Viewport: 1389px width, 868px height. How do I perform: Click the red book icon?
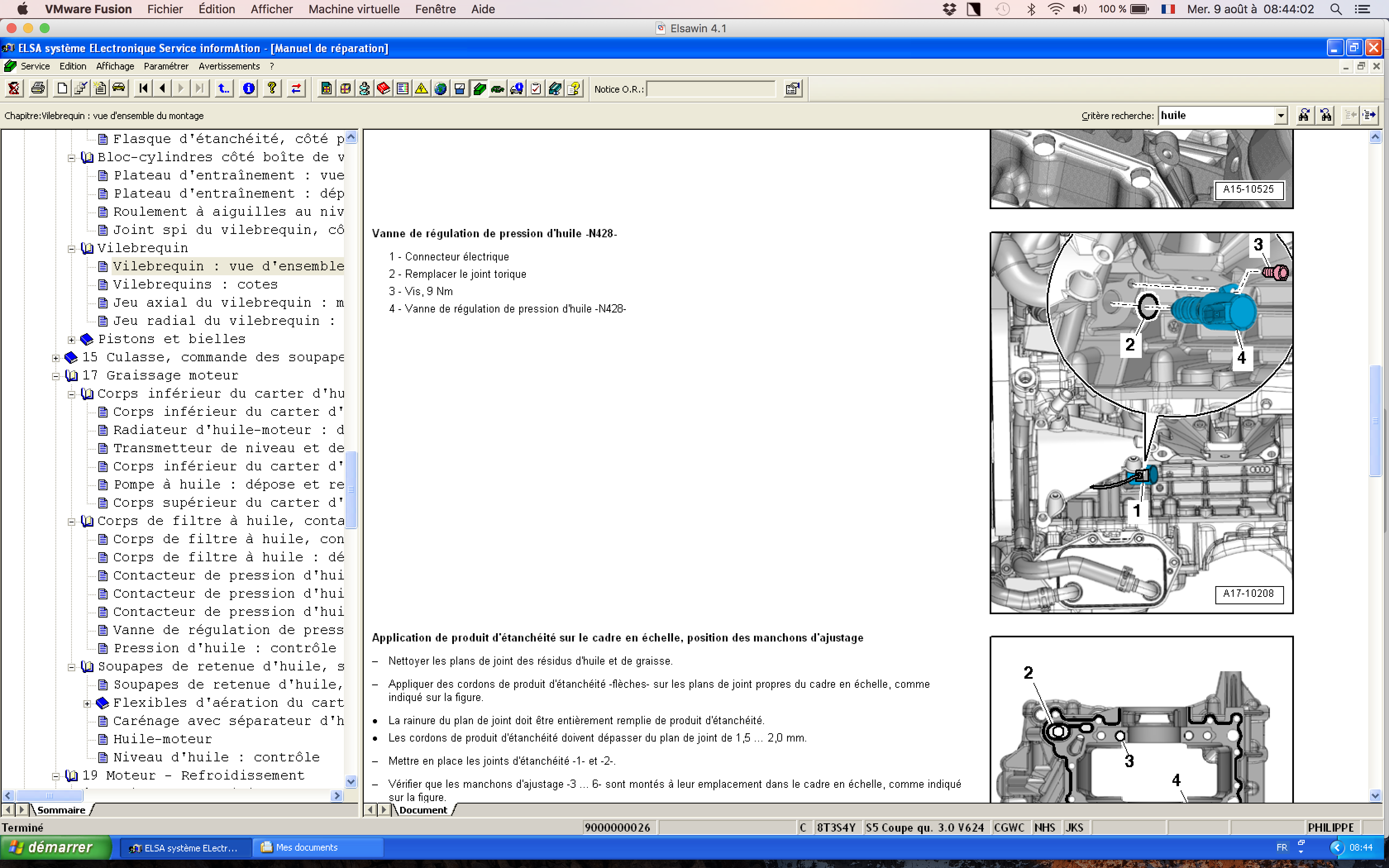(x=383, y=88)
